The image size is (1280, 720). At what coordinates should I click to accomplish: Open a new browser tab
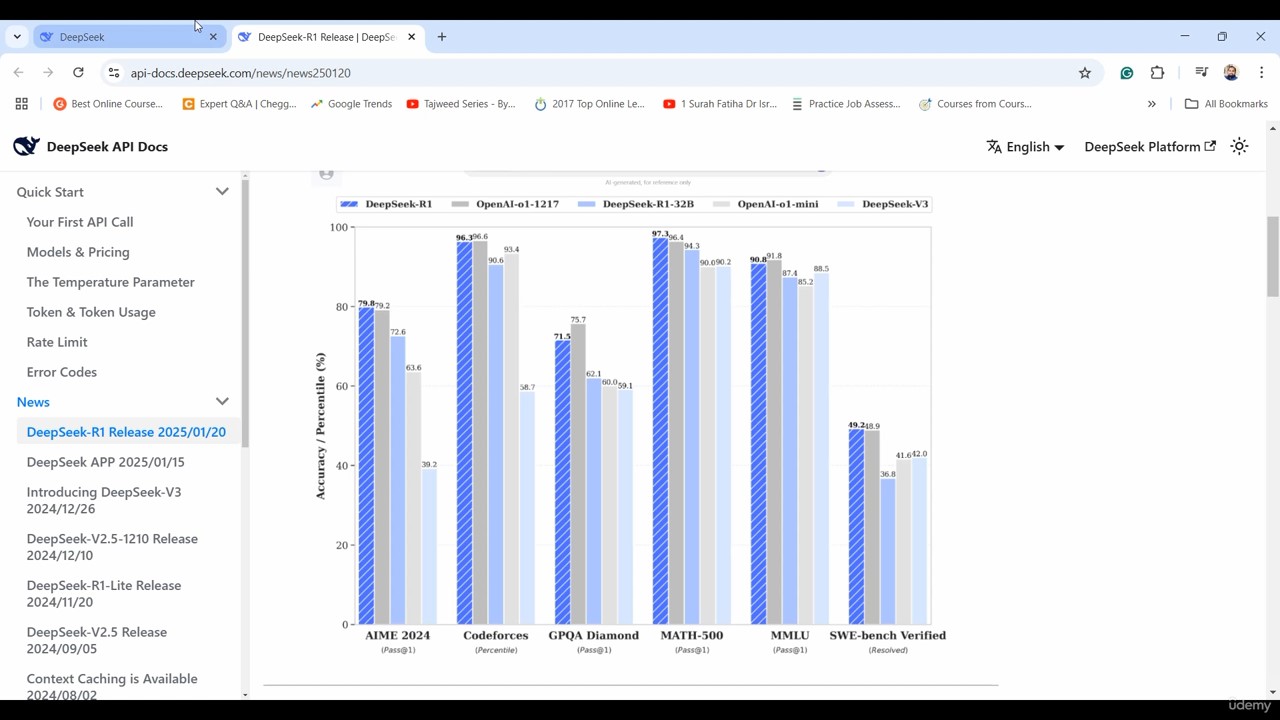coord(442,37)
